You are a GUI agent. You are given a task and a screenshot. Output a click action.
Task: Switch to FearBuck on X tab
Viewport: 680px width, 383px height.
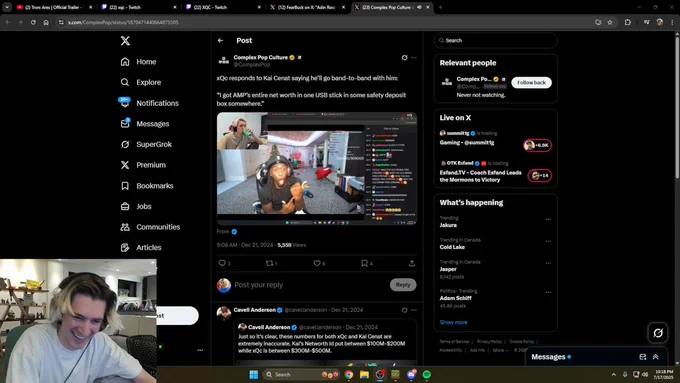click(306, 7)
